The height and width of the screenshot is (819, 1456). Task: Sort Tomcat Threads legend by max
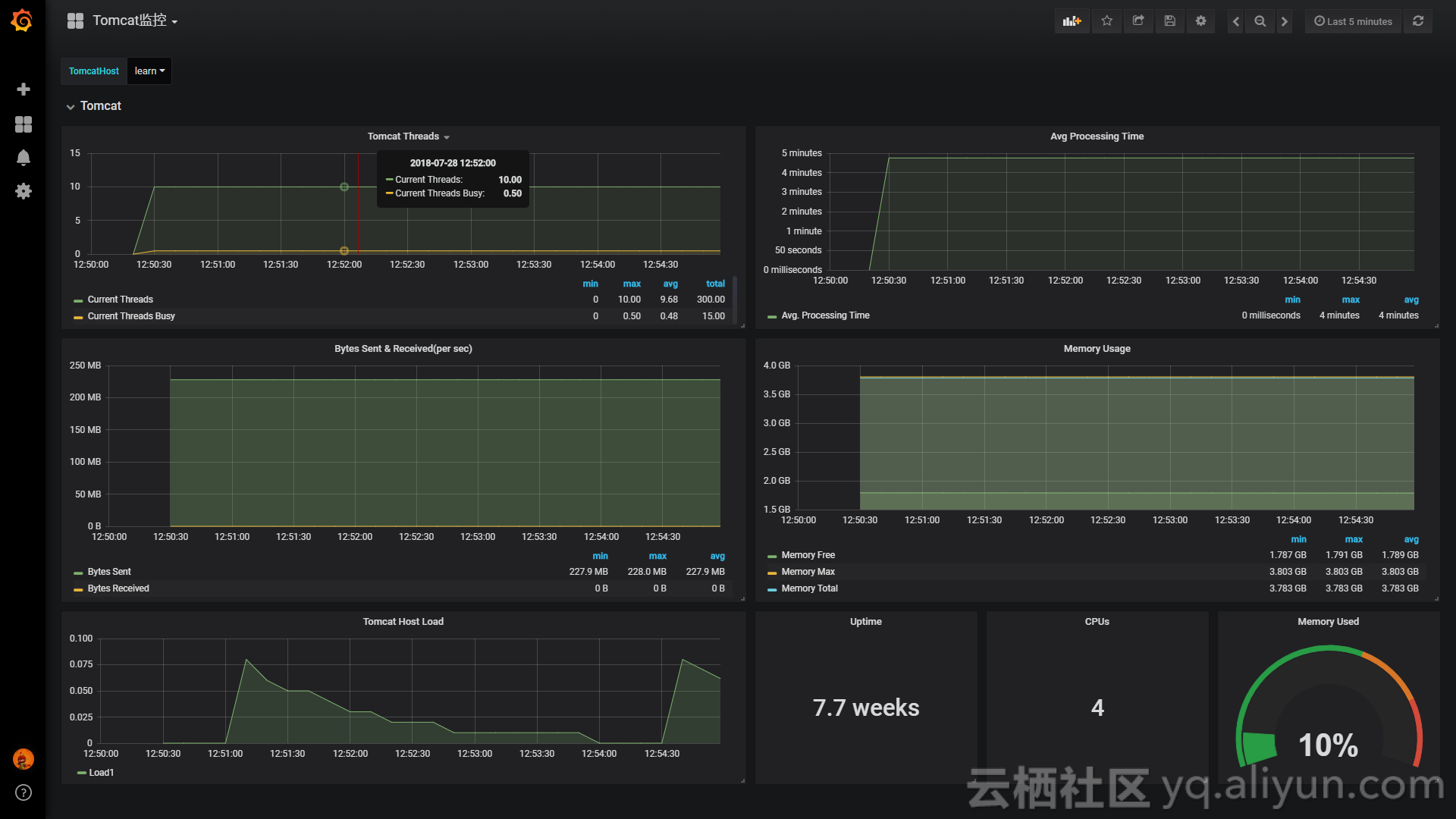(x=632, y=284)
